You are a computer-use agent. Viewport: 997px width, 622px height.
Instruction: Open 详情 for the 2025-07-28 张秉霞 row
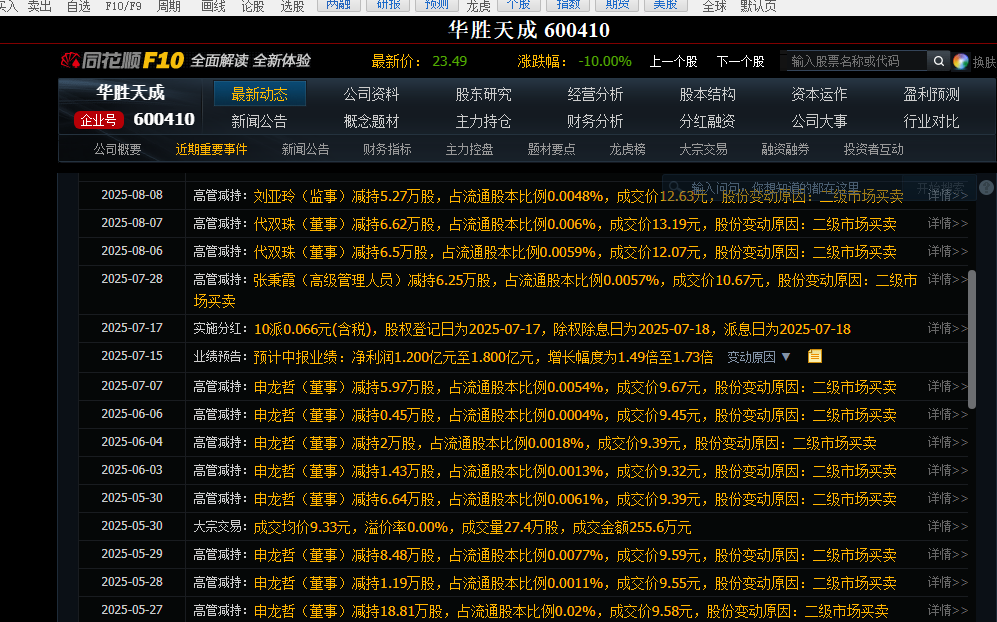point(947,279)
